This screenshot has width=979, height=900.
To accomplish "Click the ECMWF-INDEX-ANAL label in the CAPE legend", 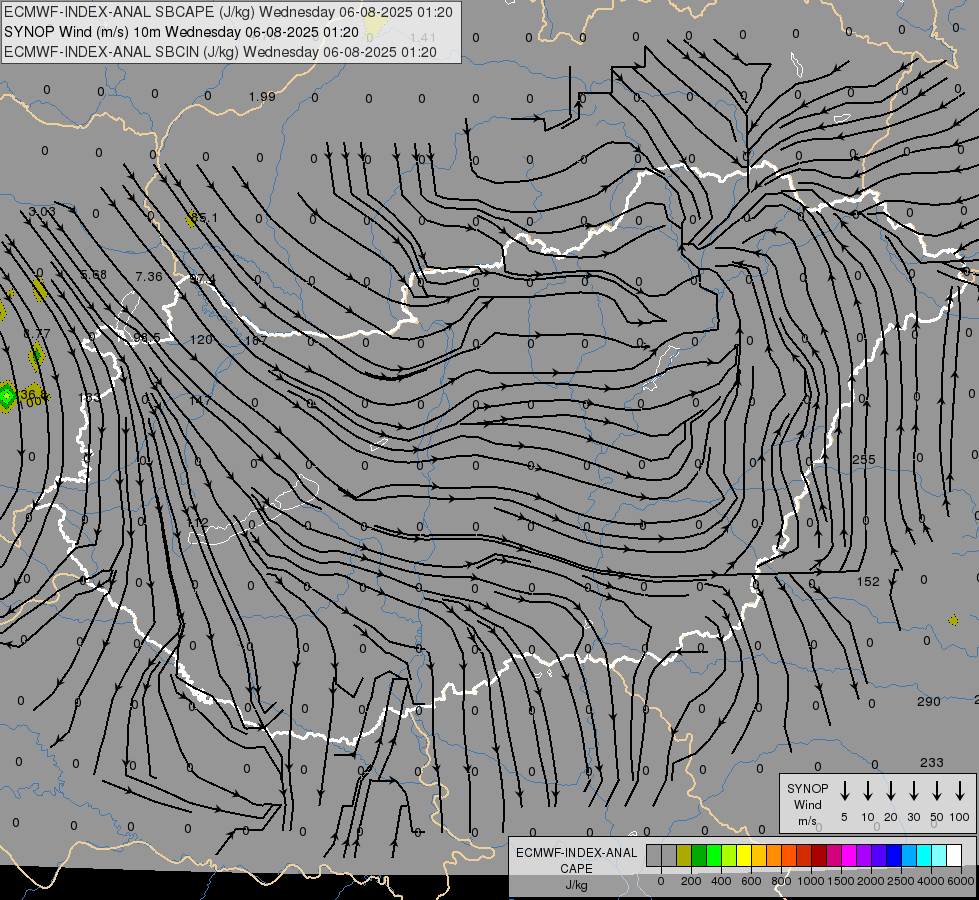I will coord(576,853).
